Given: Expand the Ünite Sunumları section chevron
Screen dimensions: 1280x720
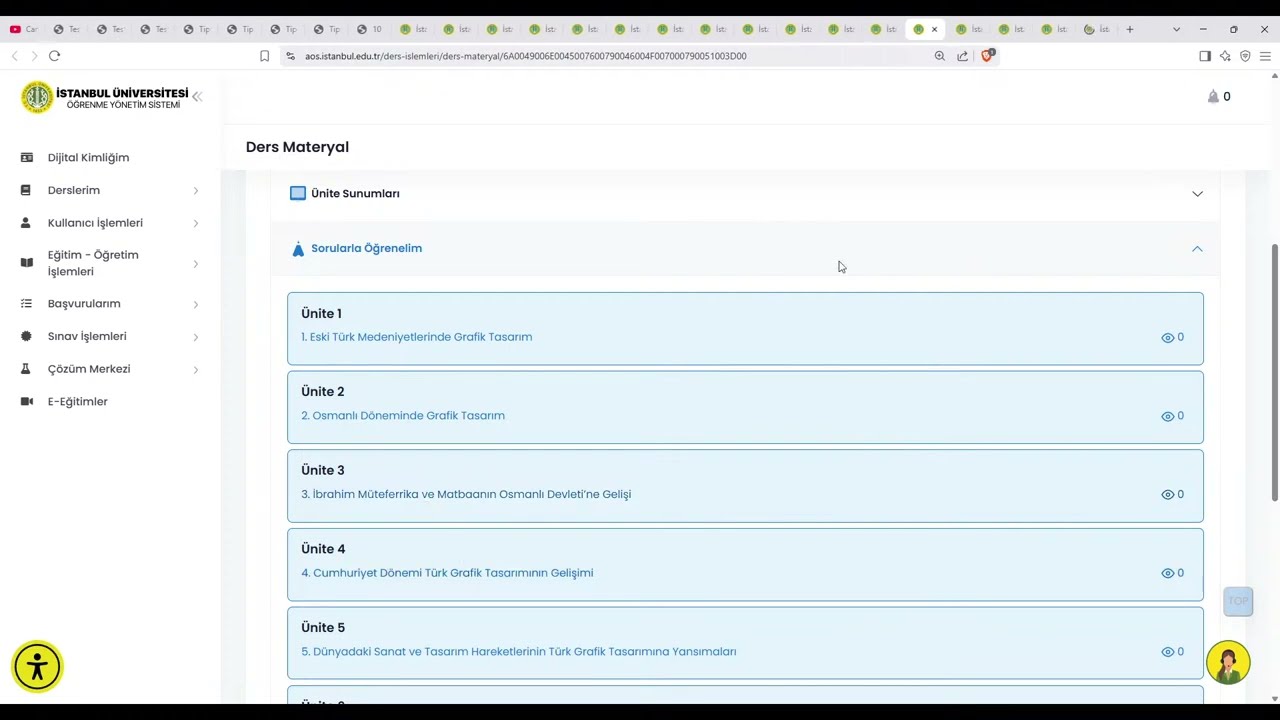Looking at the screenshot, I should (x=1197, y=194).
